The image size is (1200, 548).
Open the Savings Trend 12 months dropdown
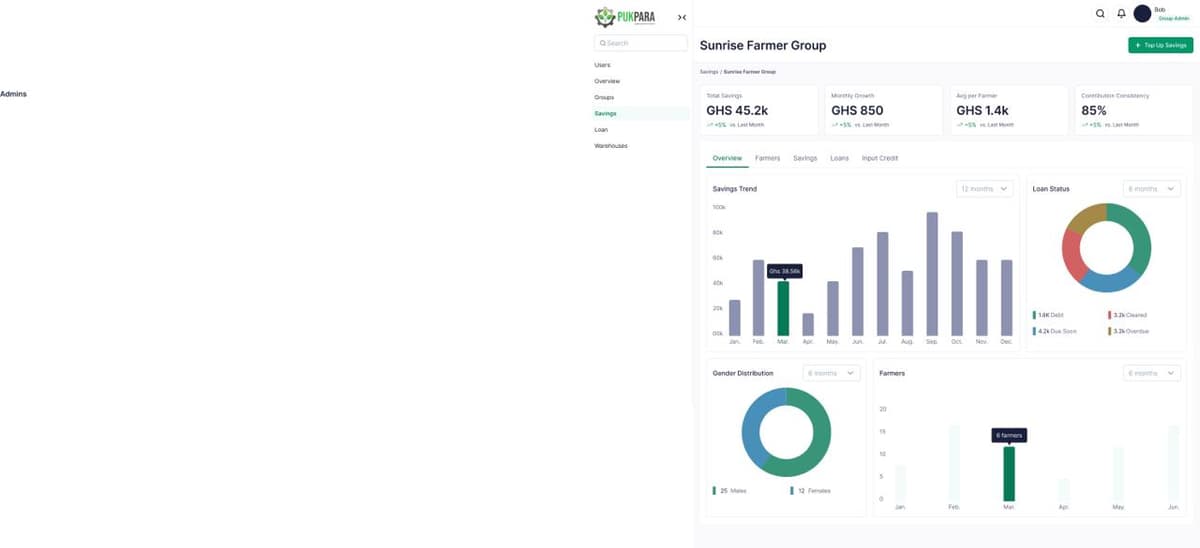985,189
